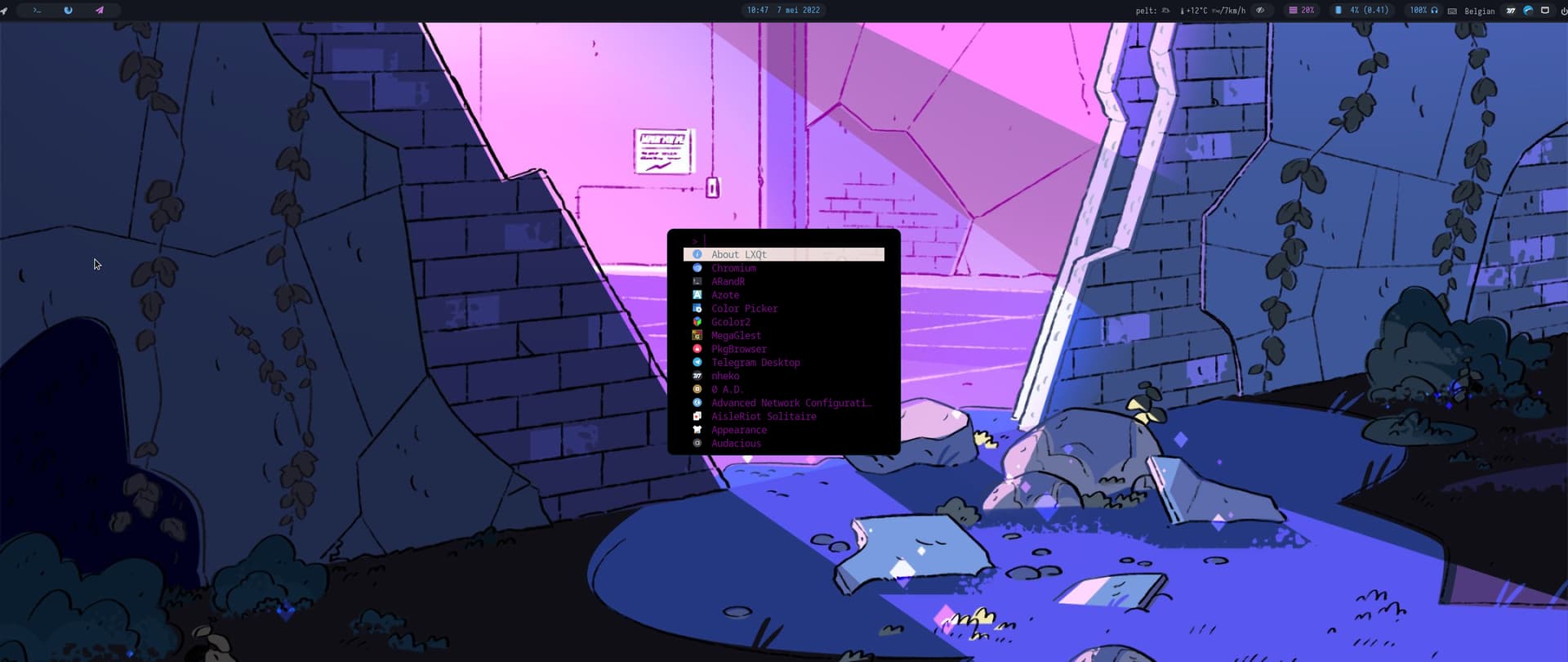Click the Telegram Desktop icon in list
The image size is (1568, 662).
(x=697, y=362)
